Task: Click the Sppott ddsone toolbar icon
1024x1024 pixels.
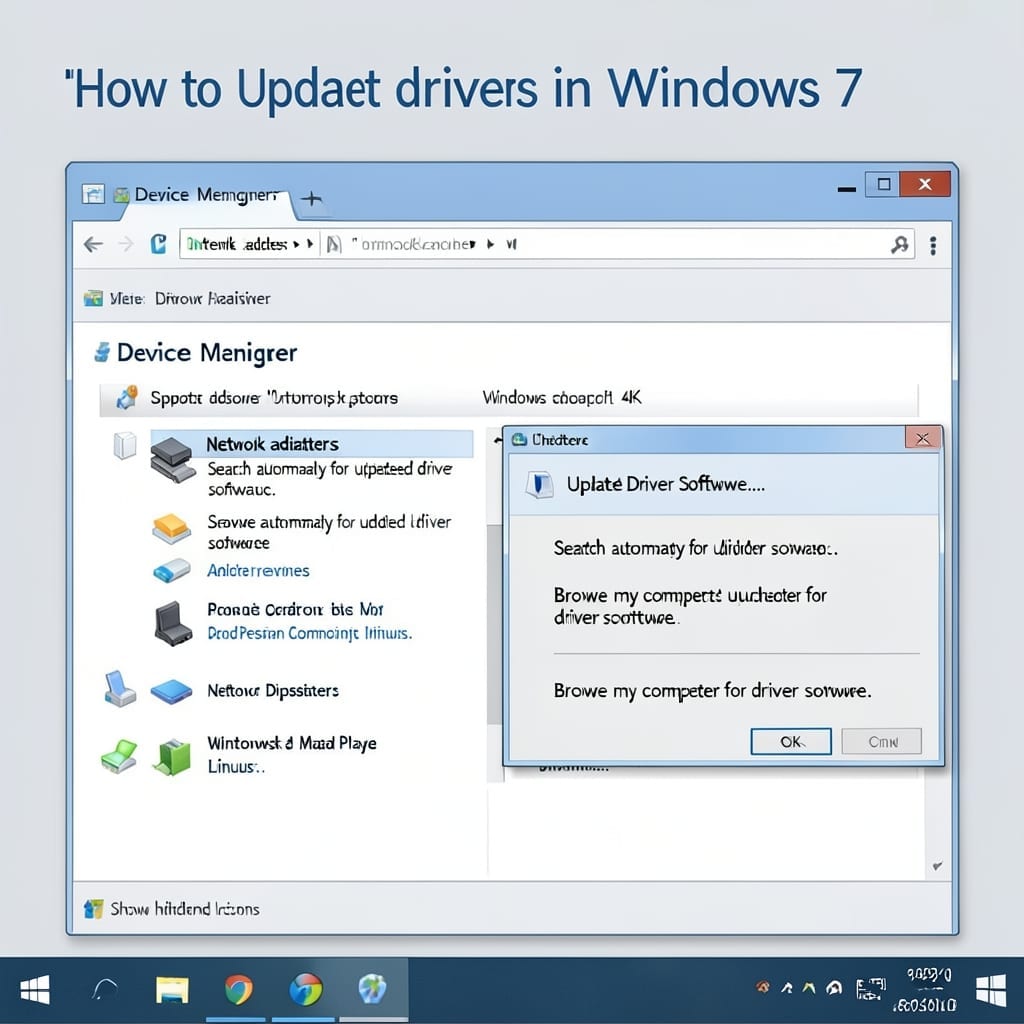Action: (127, 397)
